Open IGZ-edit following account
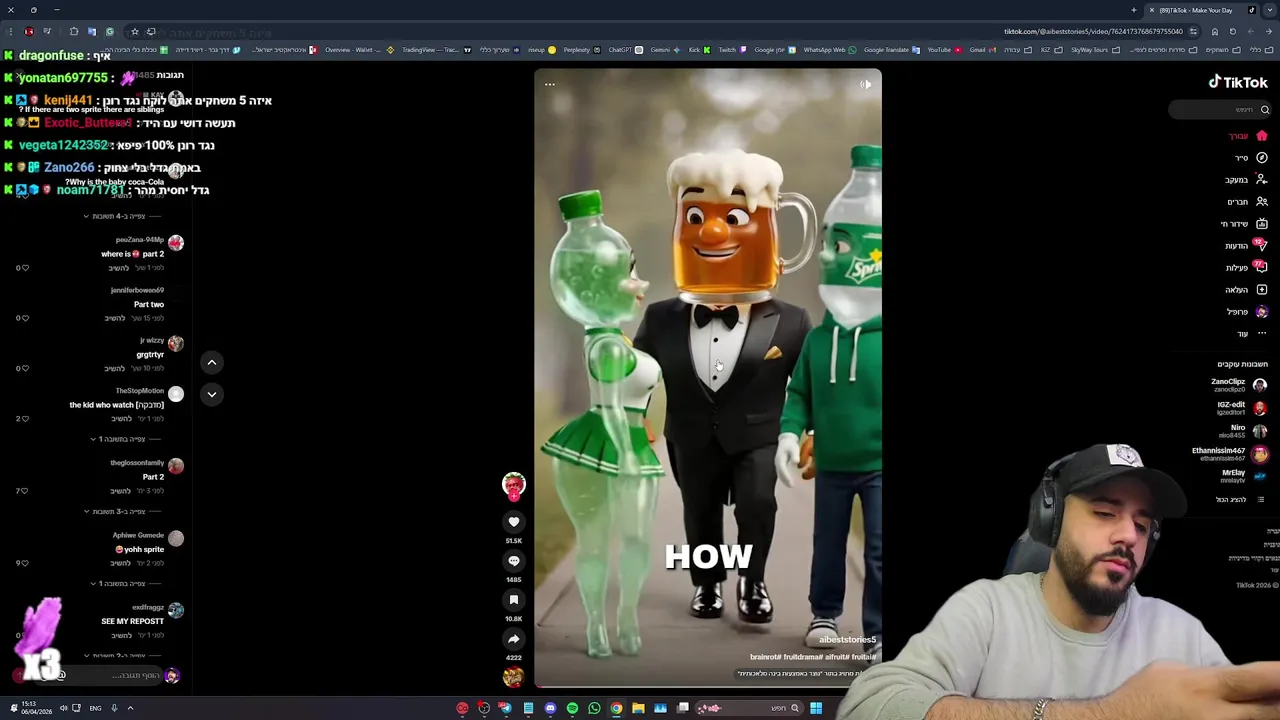 1240,408
